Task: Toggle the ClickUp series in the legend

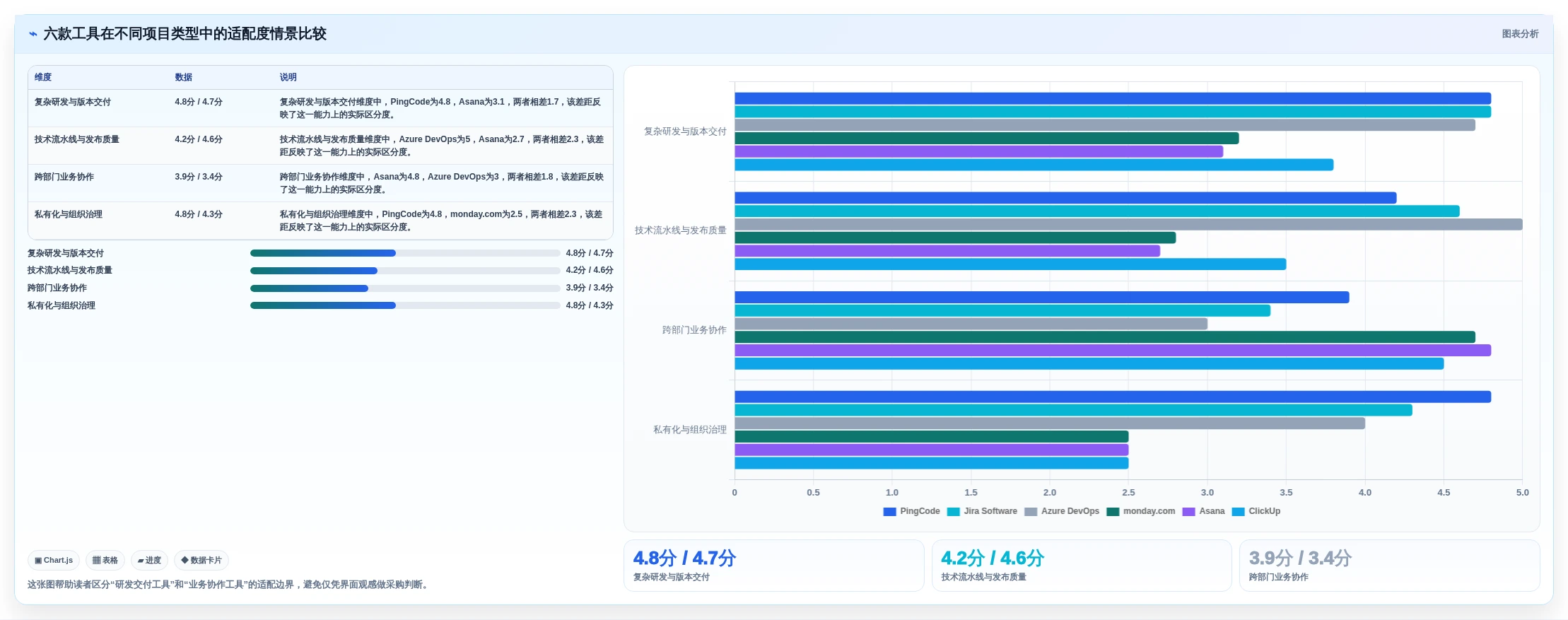Action: tap(1256, 511)
